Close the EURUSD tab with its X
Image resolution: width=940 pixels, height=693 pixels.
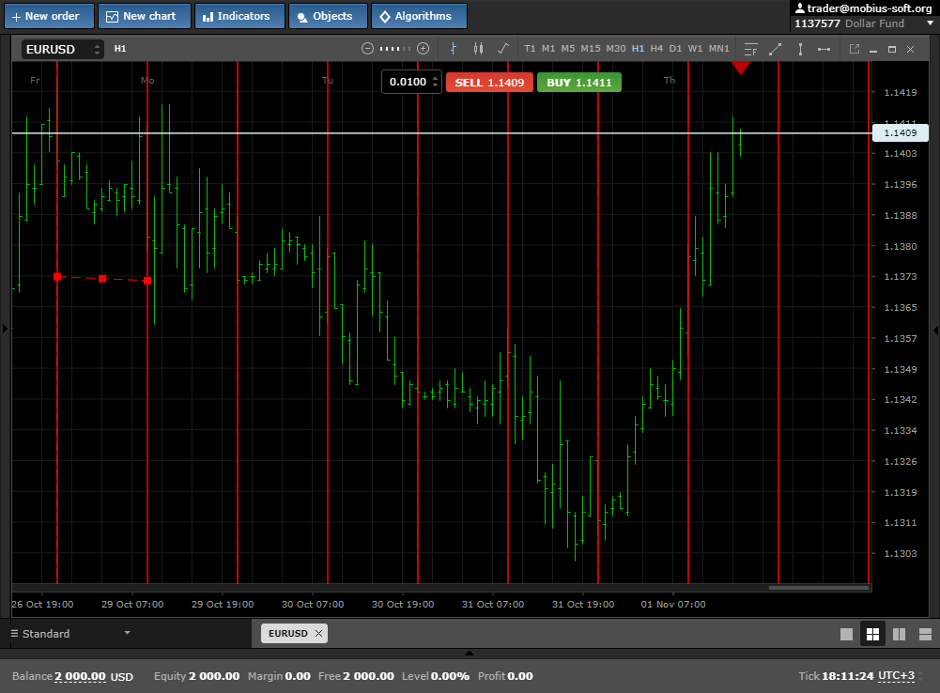click(x=319, y=633)
